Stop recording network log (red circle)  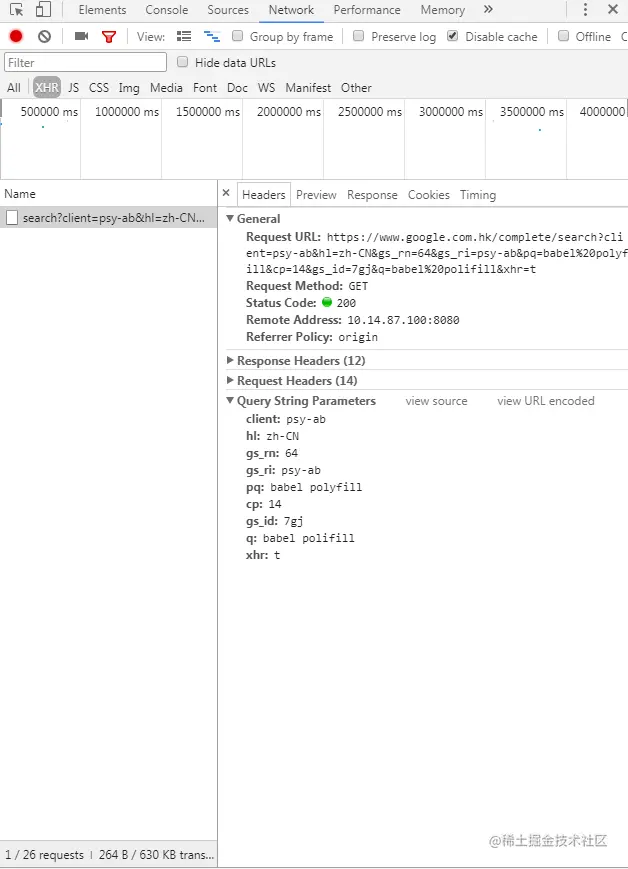16,37
